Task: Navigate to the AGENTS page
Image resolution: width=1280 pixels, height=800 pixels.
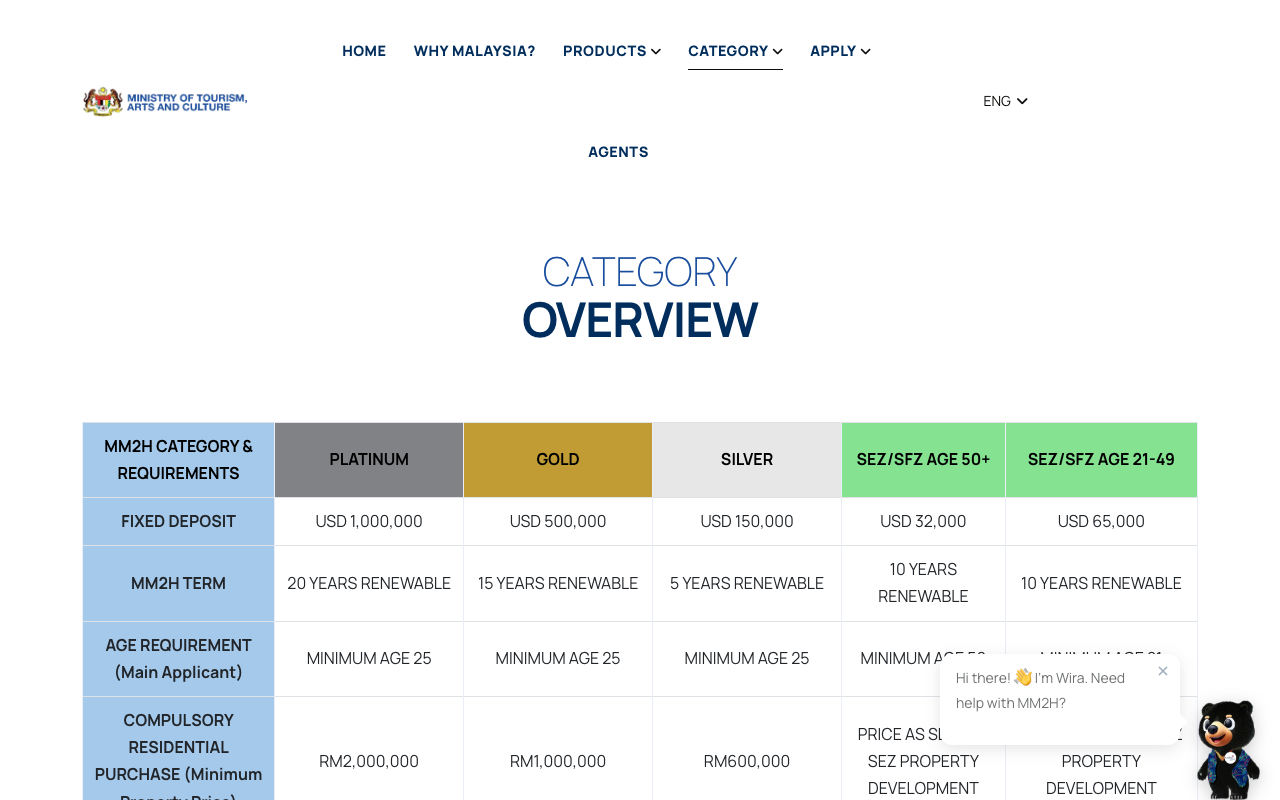Action: (x=618, y=152)
